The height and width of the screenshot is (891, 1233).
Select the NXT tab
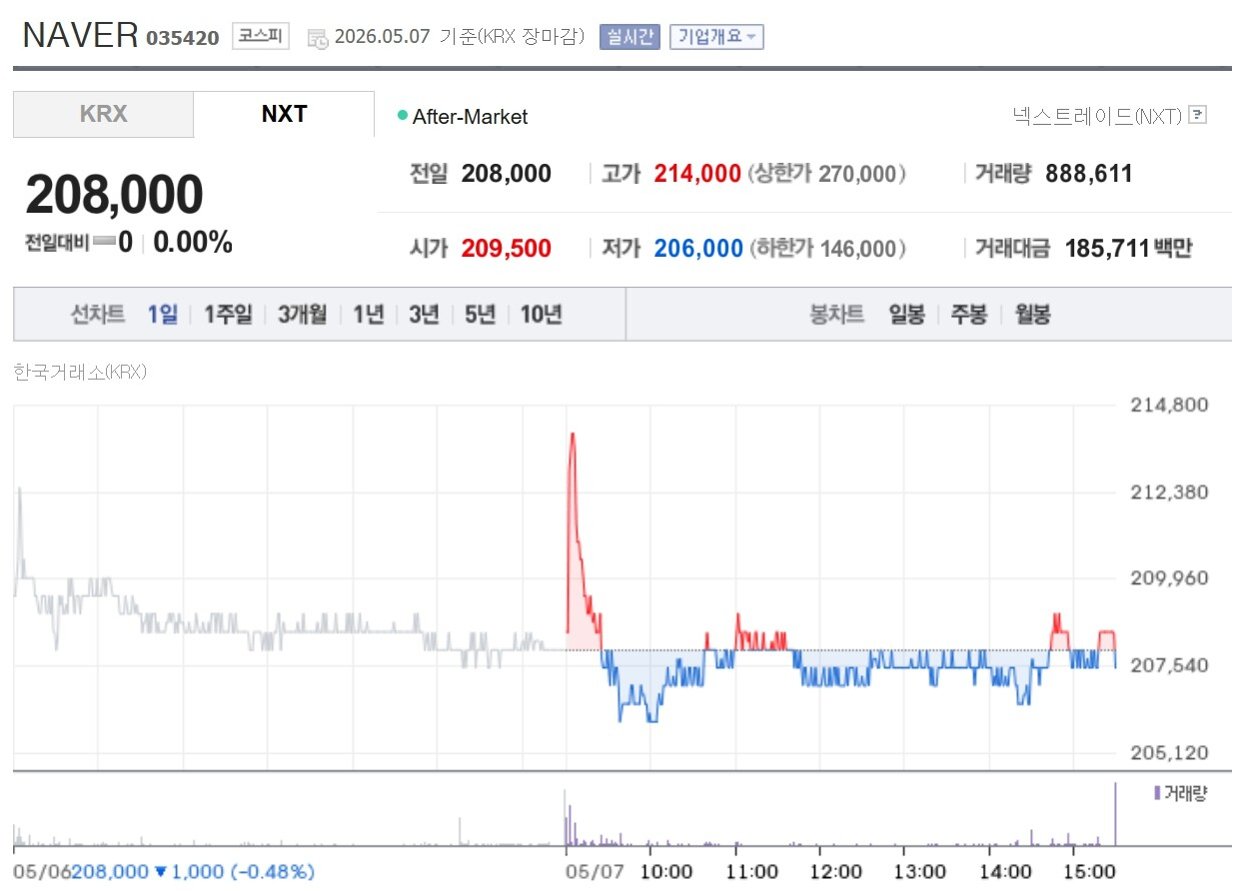[x=284, y=114]
